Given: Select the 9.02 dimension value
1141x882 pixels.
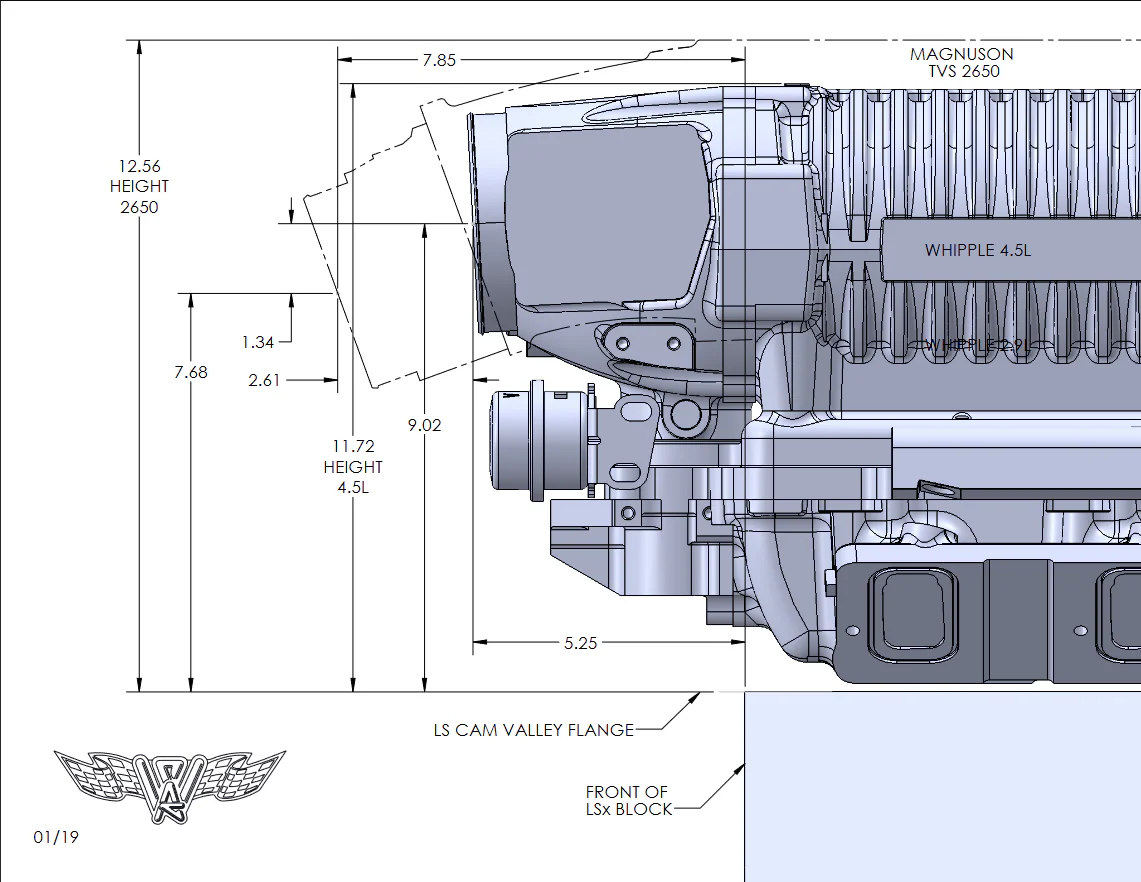Looking at the screenshot, I should coord(424,425).
